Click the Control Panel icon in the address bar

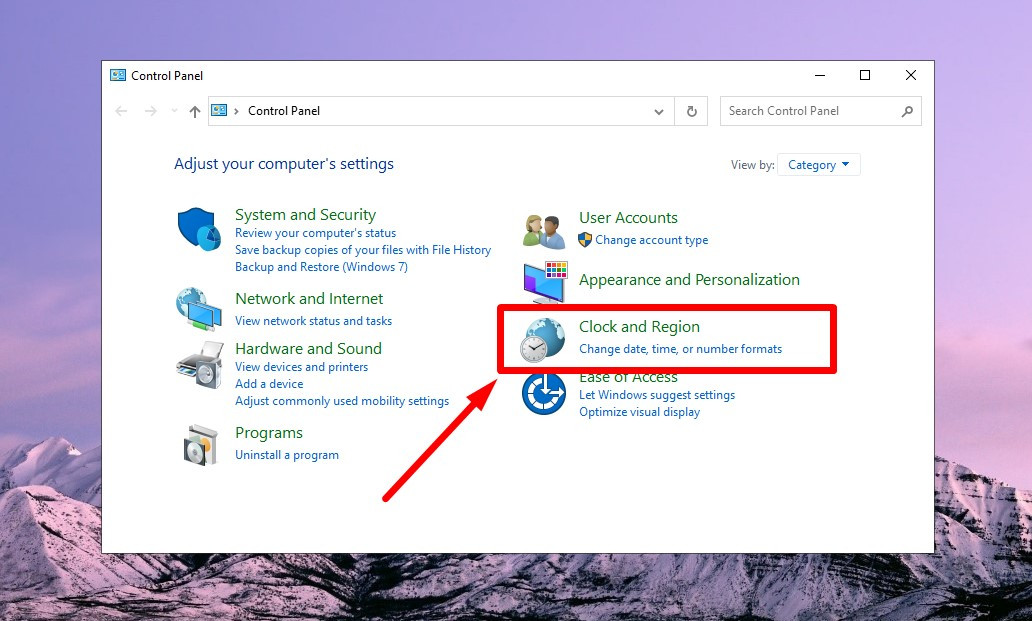pyautogui.click(x=219, y=111)
